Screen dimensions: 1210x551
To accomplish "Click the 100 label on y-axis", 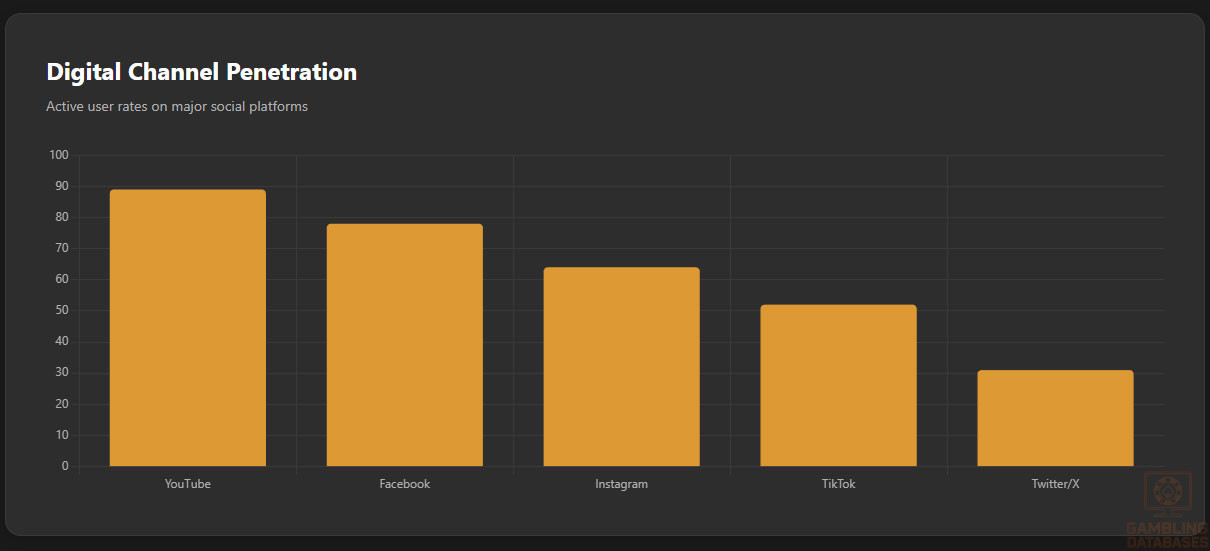I will point(58,155).
